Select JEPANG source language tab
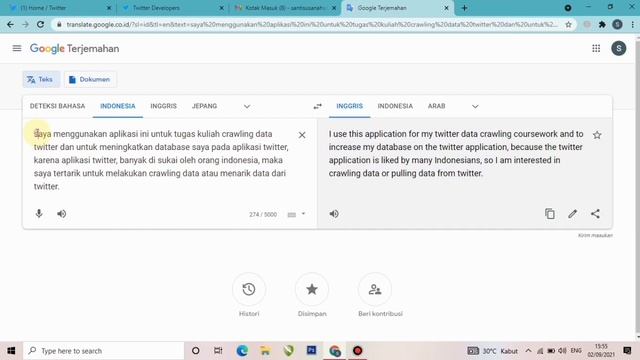 (204, 106)
